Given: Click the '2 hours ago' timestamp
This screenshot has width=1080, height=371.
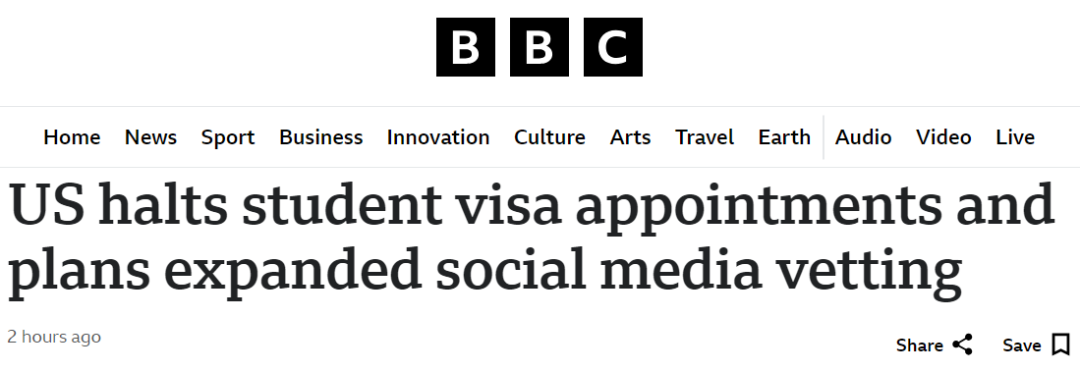Looking at the screenshot, I should click(x=54, y=337).
